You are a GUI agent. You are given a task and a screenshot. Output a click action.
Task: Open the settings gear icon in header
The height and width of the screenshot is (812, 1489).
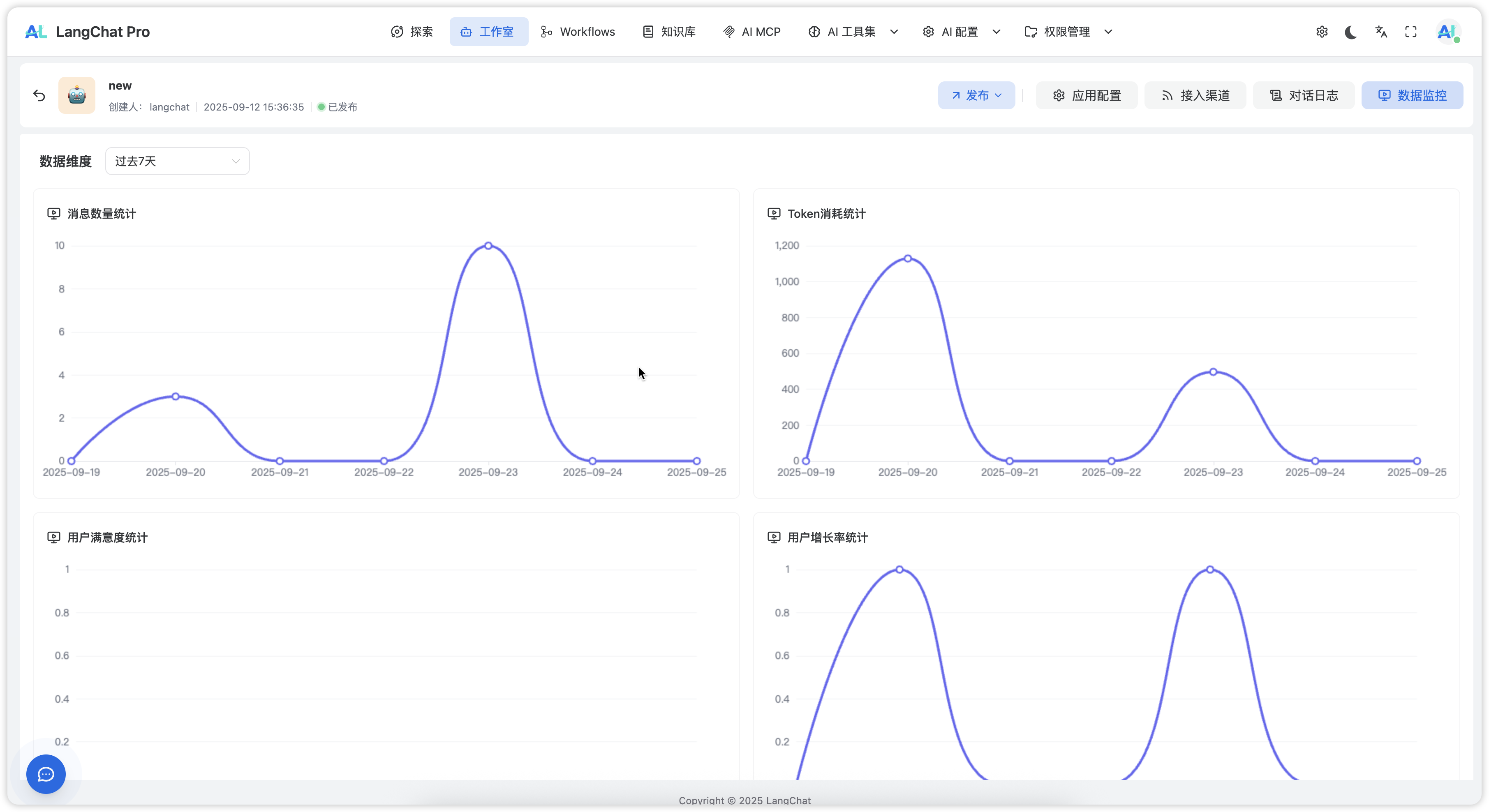1322,32
